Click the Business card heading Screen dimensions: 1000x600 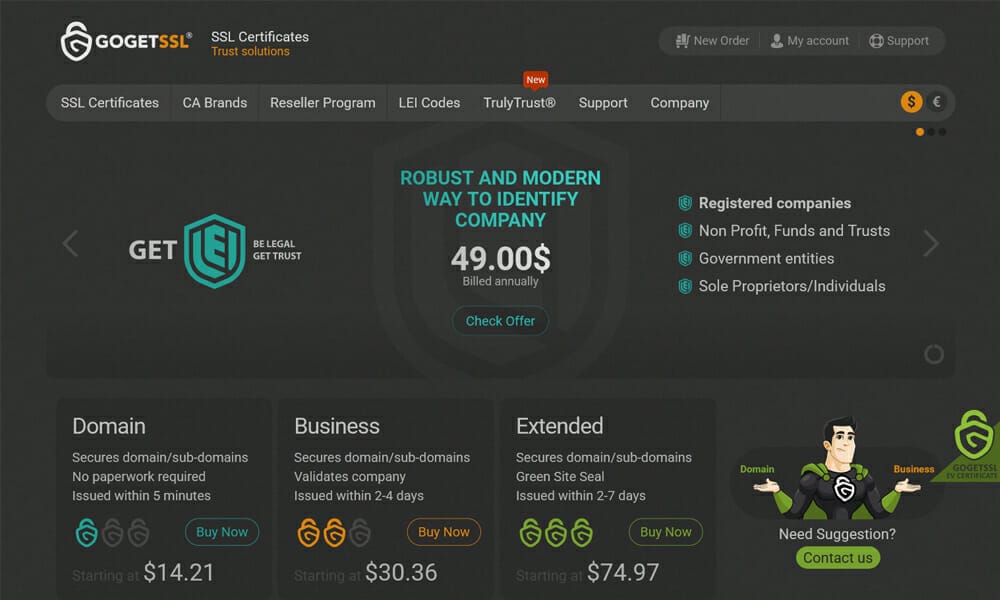click(337, 426)
